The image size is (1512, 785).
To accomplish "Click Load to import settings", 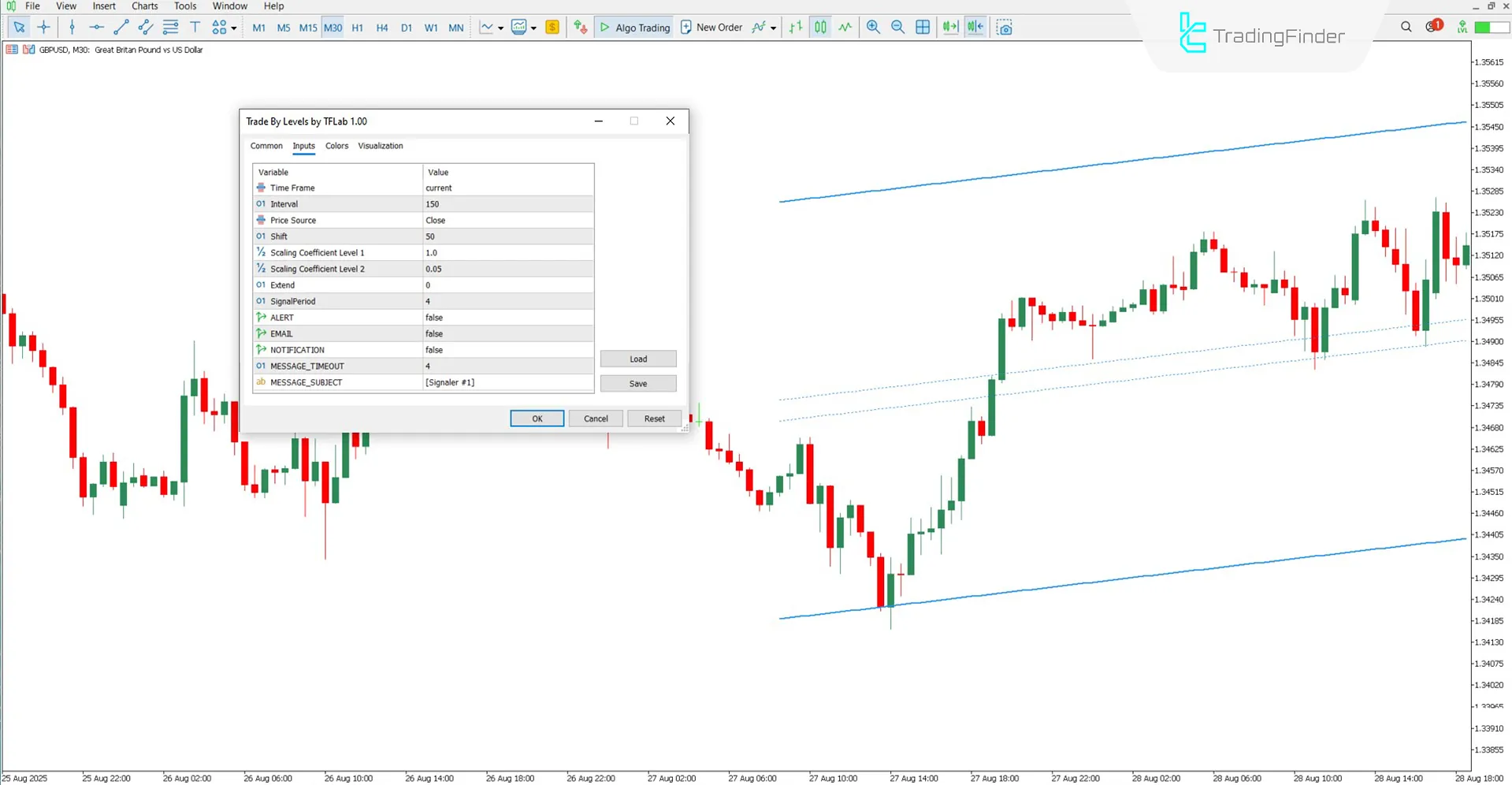I will tap(638, 359).
